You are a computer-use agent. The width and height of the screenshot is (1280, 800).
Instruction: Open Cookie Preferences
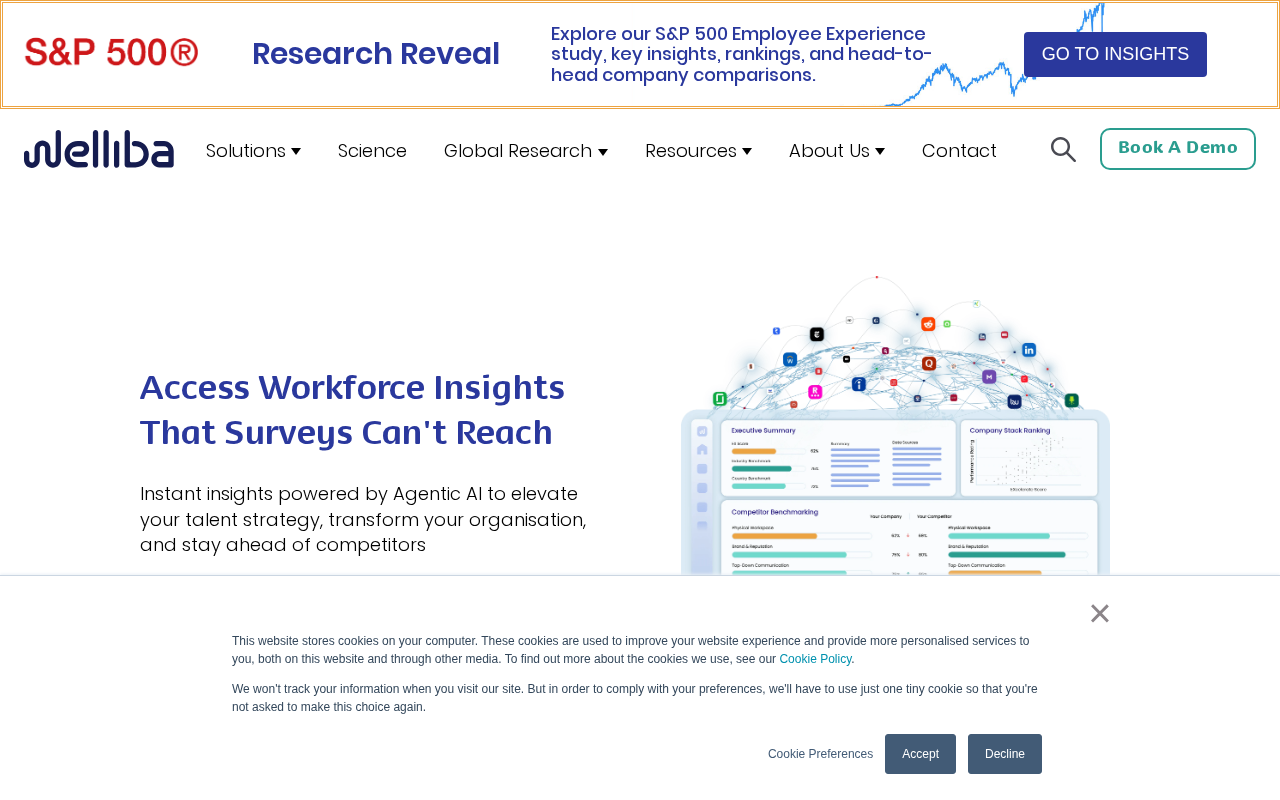pos(820,754)
